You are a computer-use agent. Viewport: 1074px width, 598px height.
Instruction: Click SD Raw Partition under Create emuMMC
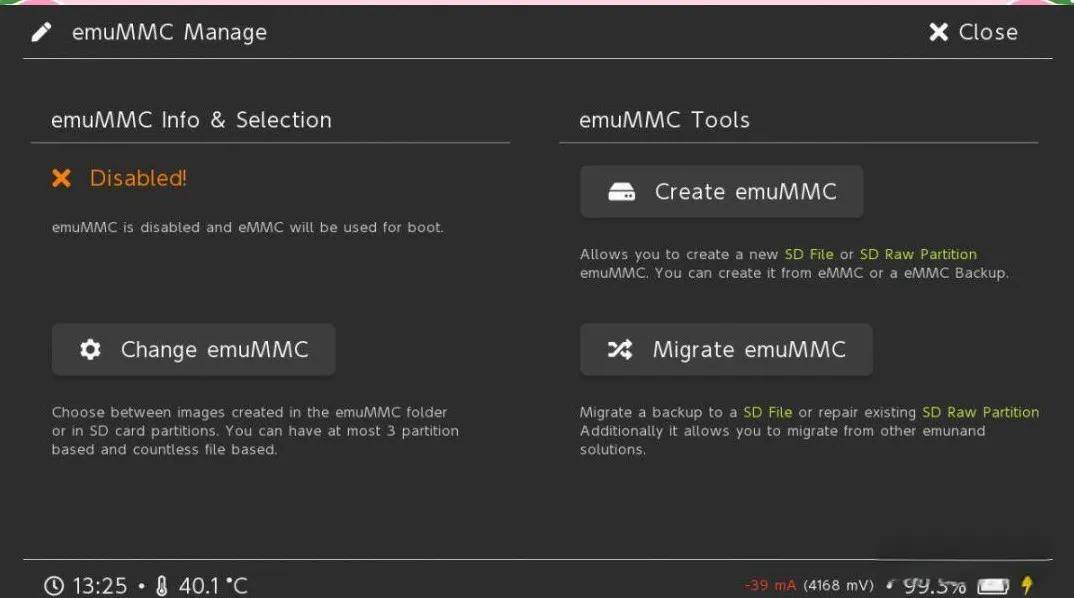[x=918, y=254]
